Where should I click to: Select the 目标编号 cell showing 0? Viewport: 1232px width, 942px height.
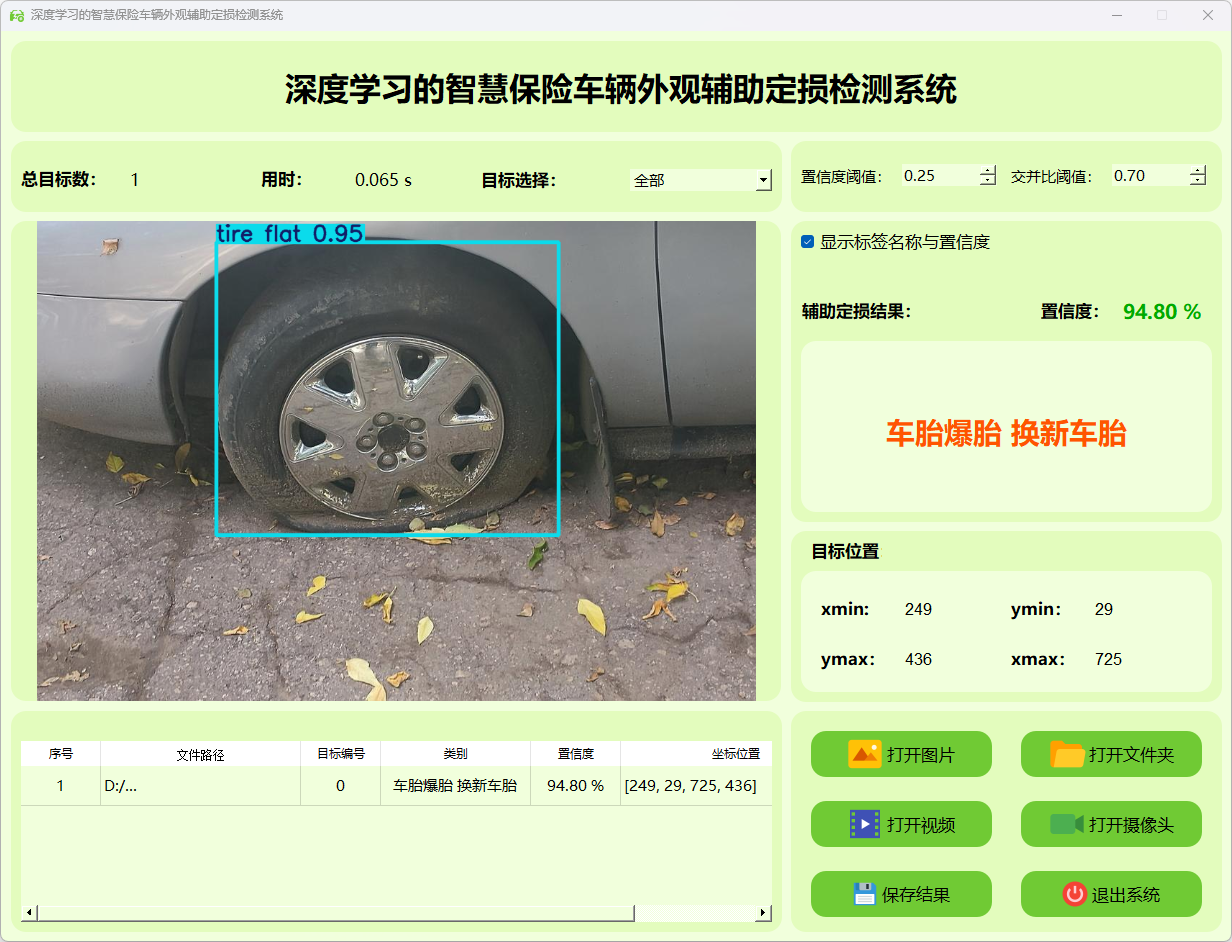tap(341, 786)
